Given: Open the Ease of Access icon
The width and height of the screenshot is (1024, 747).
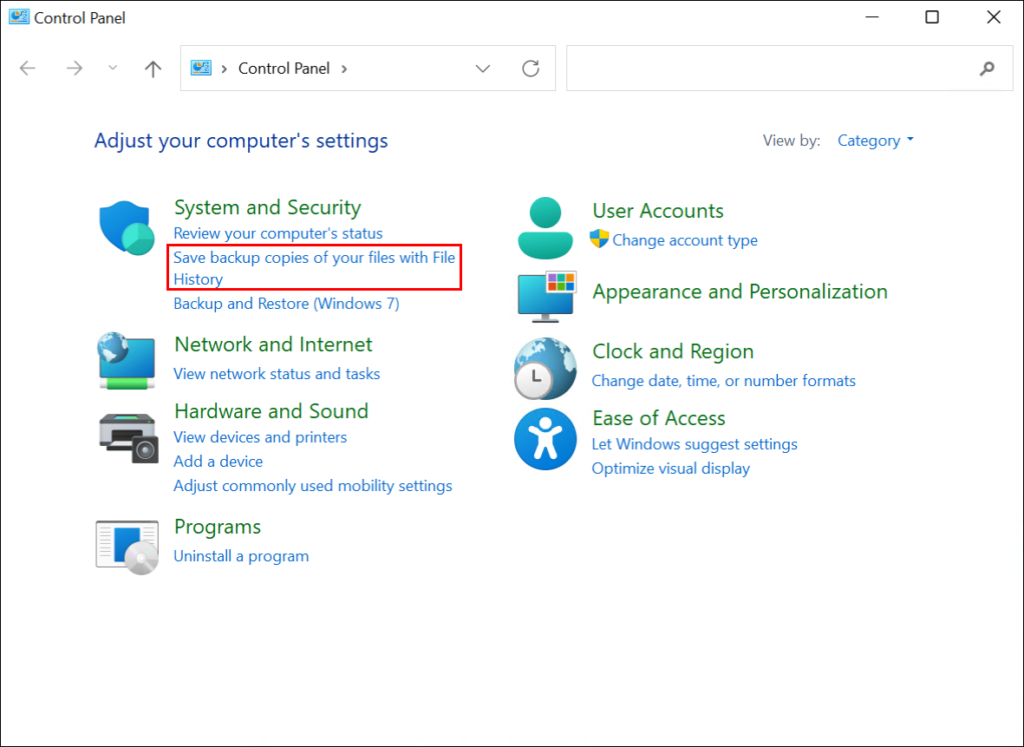Looking at the screenshot, I should 545,439.
